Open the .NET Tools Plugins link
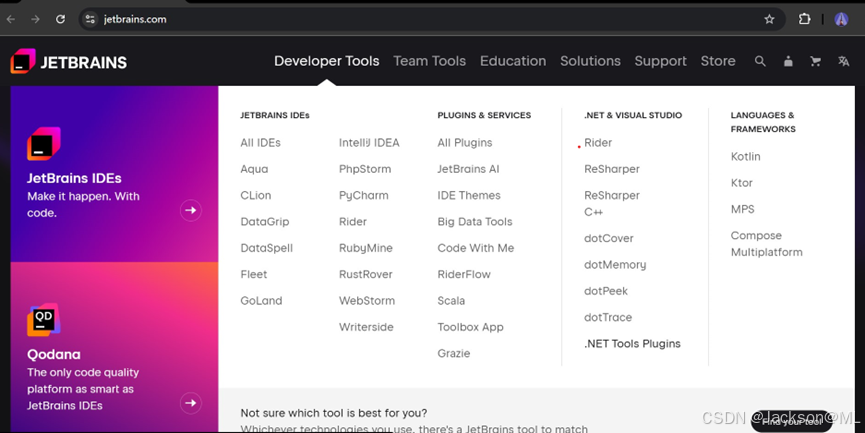The image size is (865, 433). click(632, 344)
